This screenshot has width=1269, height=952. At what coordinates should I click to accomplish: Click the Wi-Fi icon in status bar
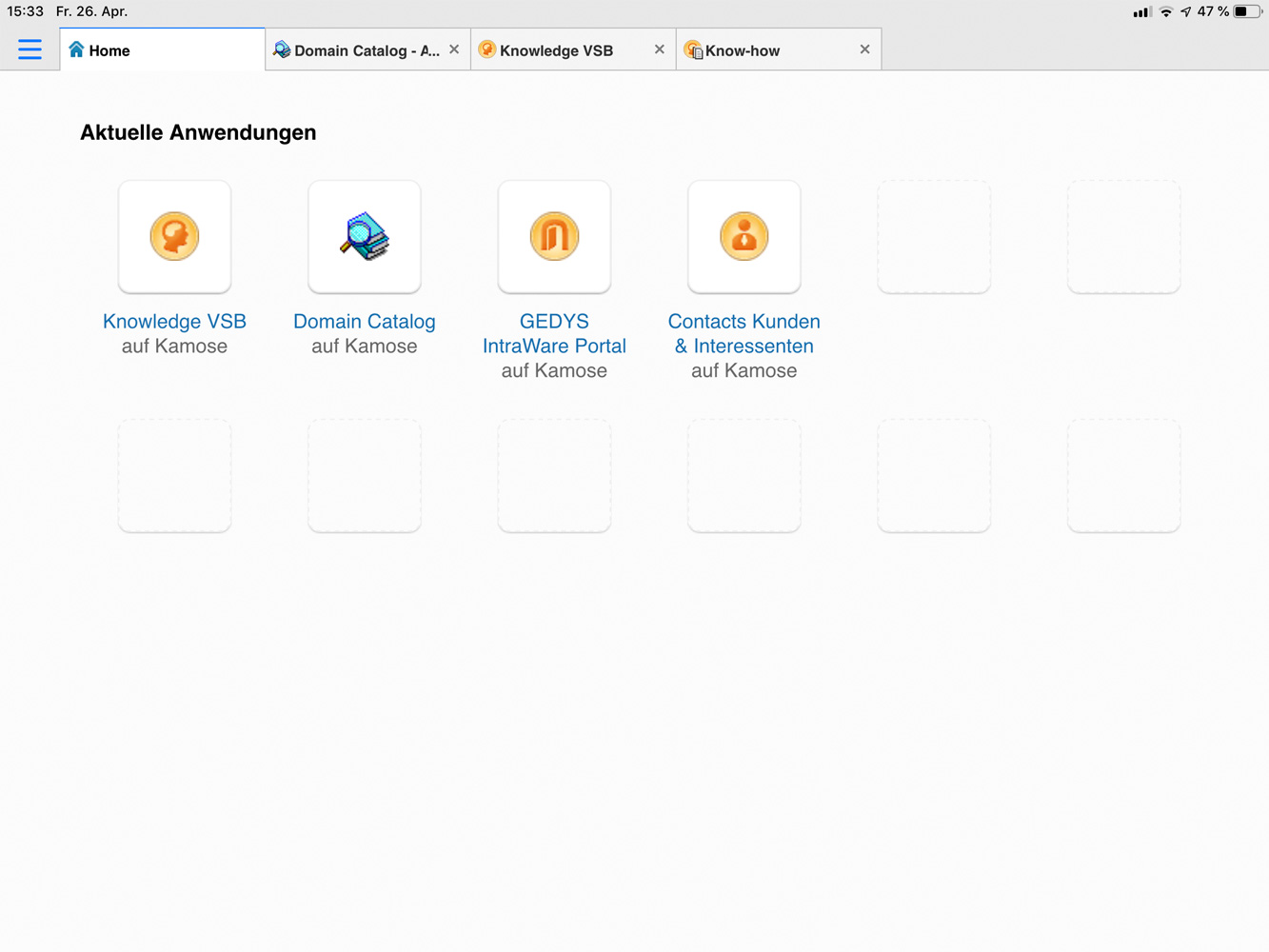pos(1165,11)
